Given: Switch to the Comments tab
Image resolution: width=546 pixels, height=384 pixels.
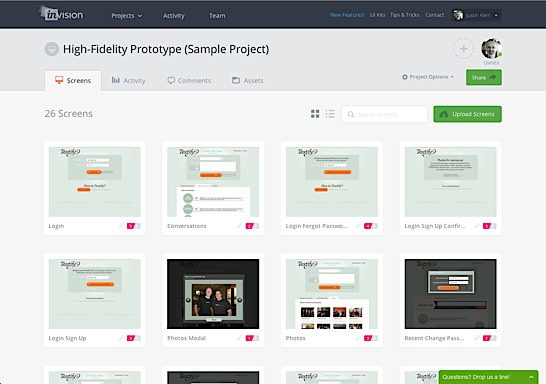Looking at the screenshot, I should pos(189,80).
